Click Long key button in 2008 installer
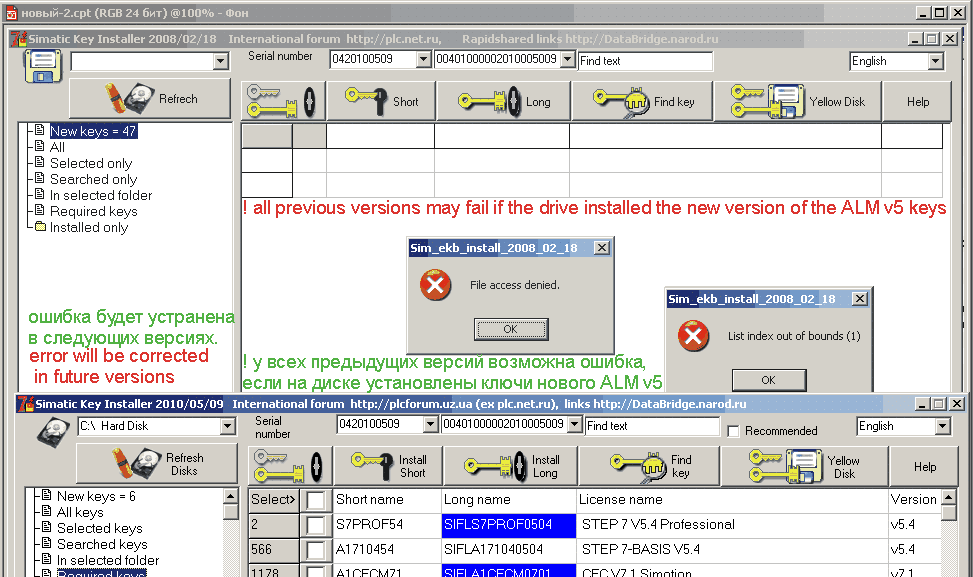The image size is (973, 577). (503, 101)
